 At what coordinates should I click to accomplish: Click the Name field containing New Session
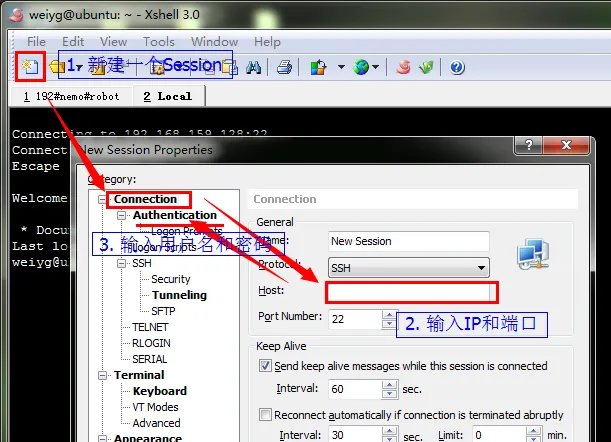coord(409,241)
